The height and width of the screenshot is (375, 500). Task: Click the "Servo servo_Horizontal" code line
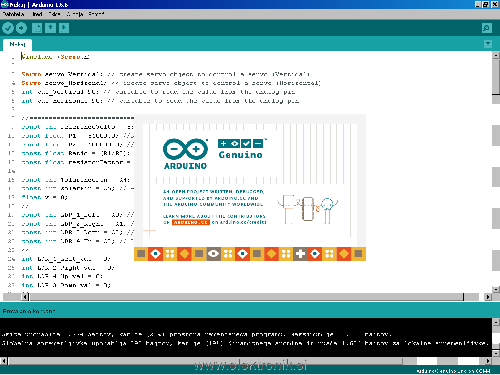(x=171, y=83)
